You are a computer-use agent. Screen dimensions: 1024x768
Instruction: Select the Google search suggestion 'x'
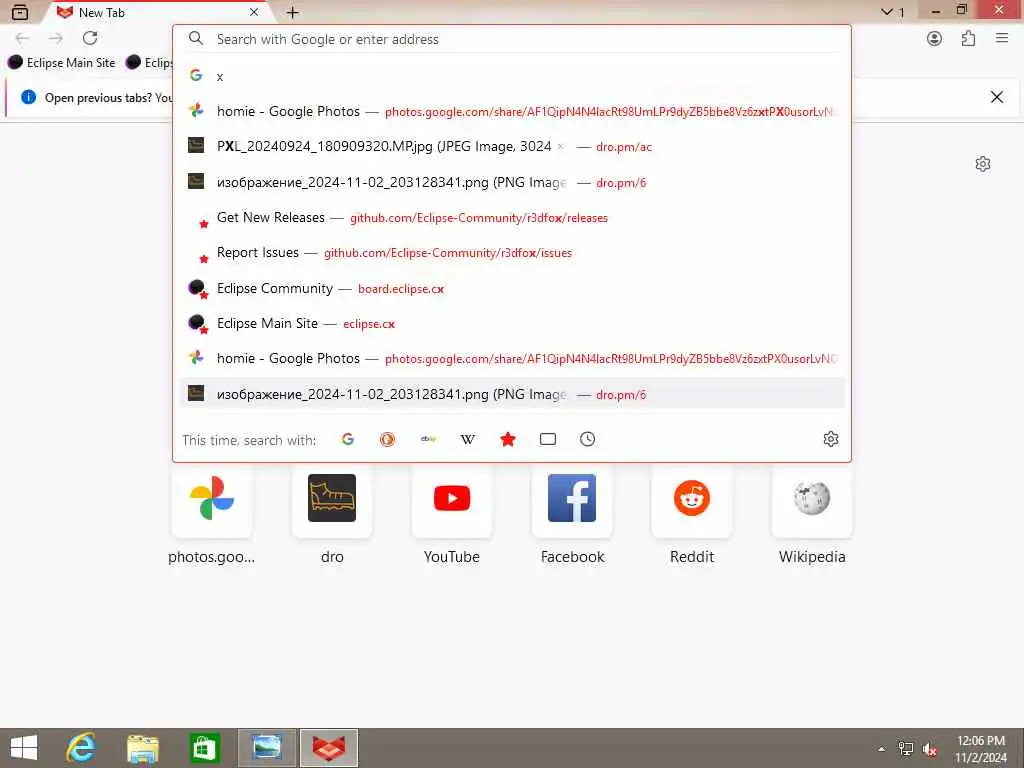click(x=512, y=76)
